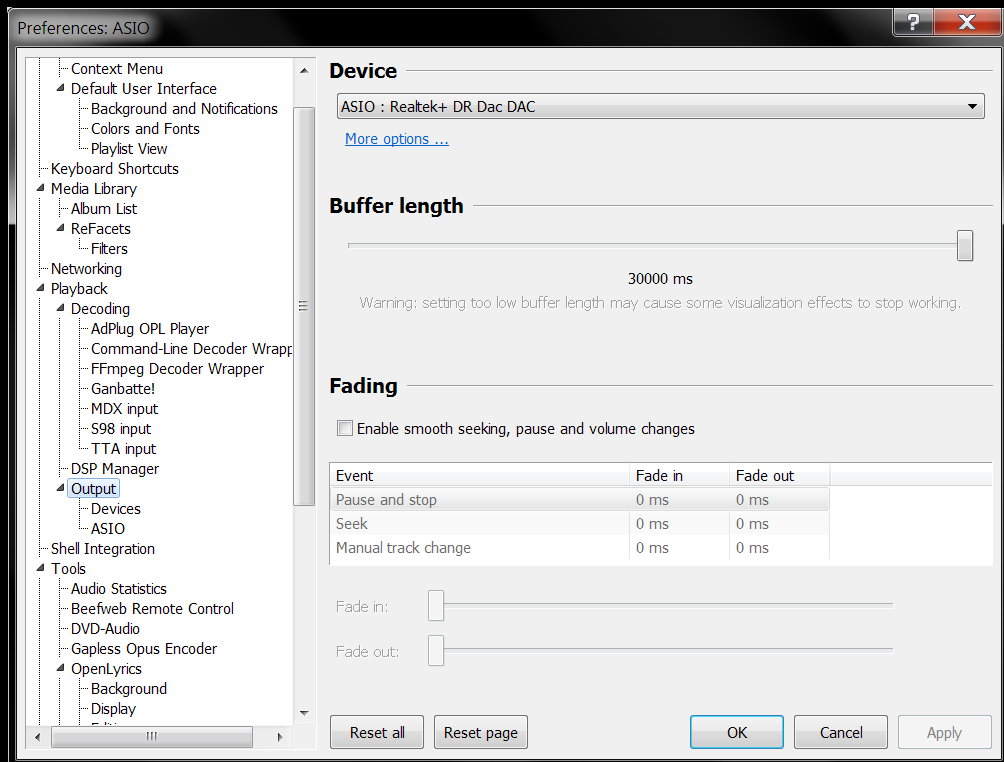Click the horizontal scrollbar left arrow

coord(37,737)
